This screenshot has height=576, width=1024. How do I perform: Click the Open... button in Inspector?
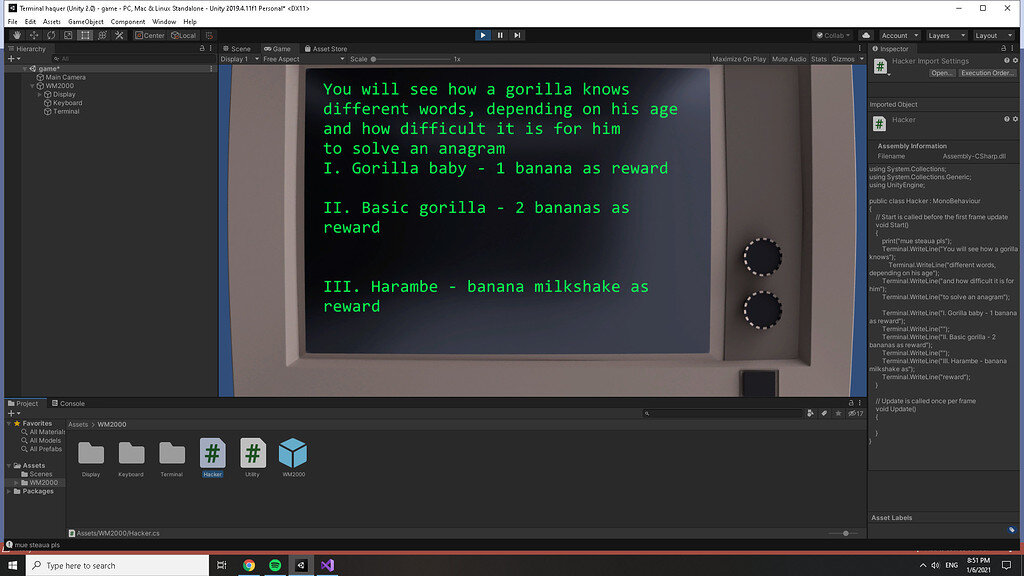942,73
